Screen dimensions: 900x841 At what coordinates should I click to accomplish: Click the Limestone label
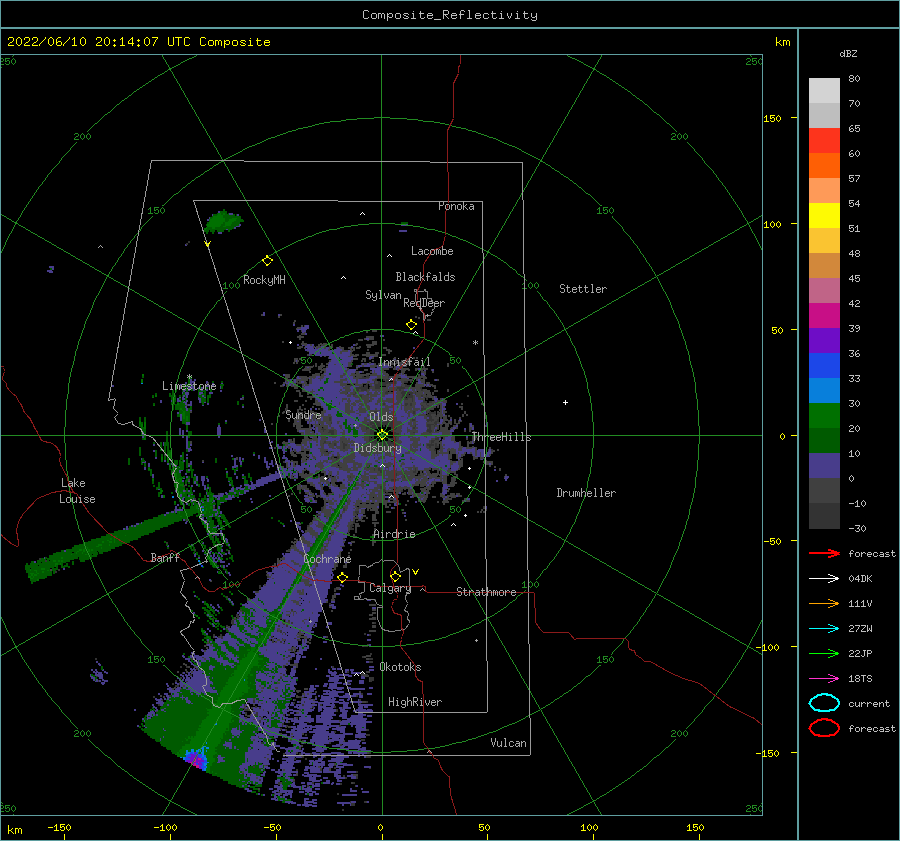pos(189,386)
